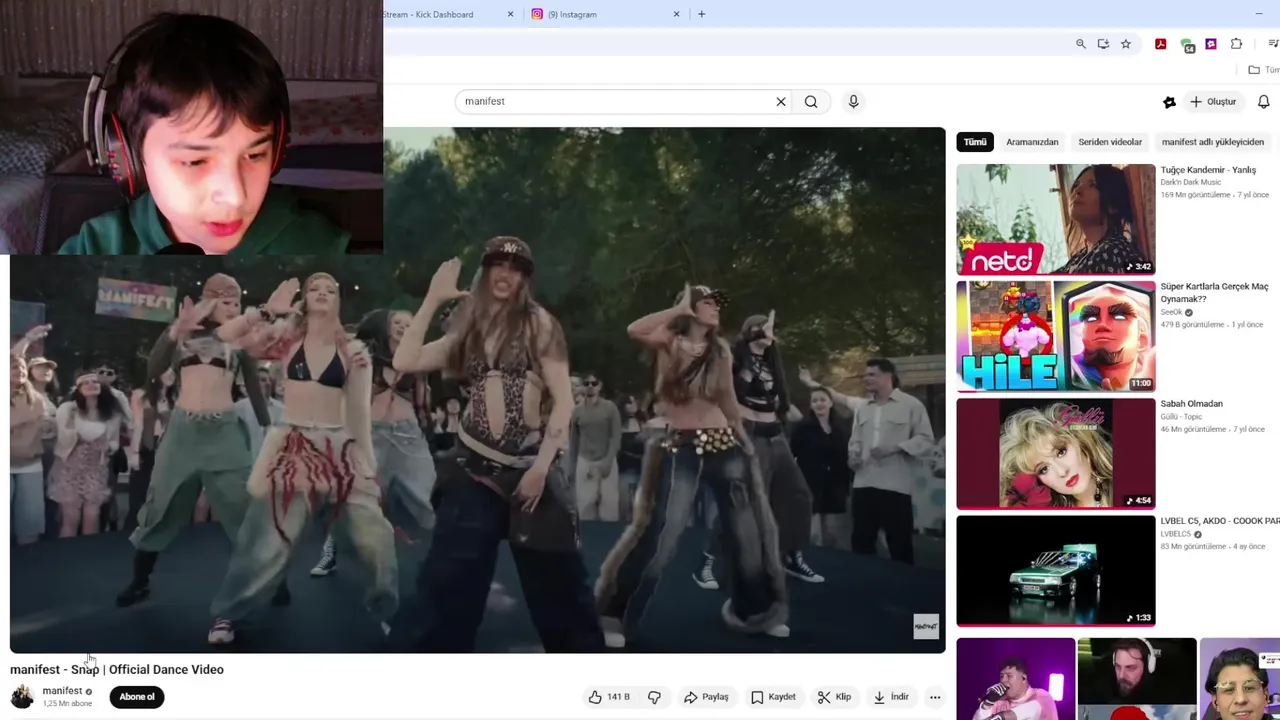This screenshot has height=720, width=1280.
Task: Open the Sabah Olmadan thumbnail
Action: point(1056,453)
